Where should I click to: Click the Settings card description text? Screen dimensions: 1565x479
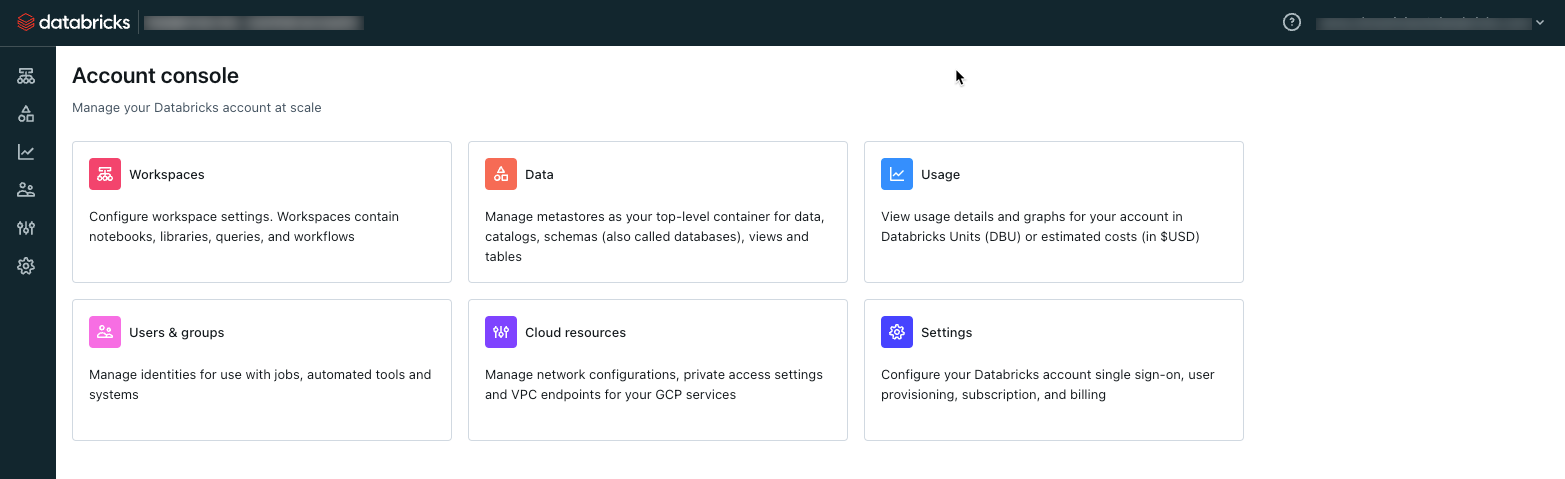(1047, 385)
